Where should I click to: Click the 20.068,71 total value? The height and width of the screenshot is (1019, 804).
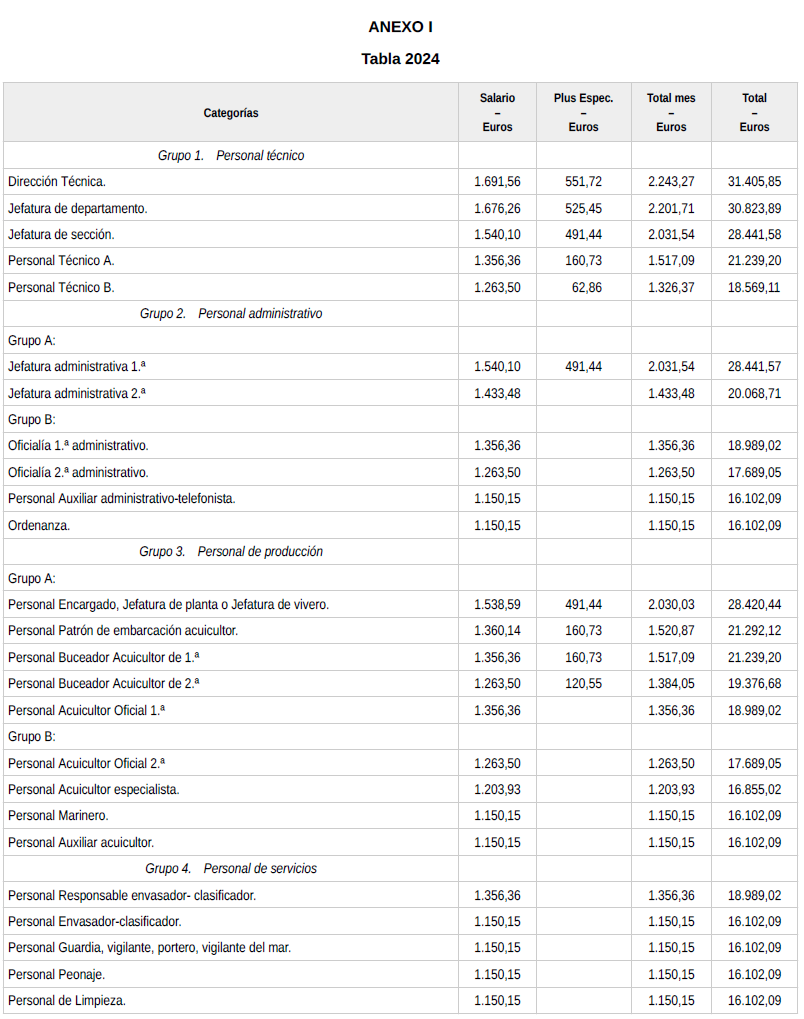pos(754,393)
